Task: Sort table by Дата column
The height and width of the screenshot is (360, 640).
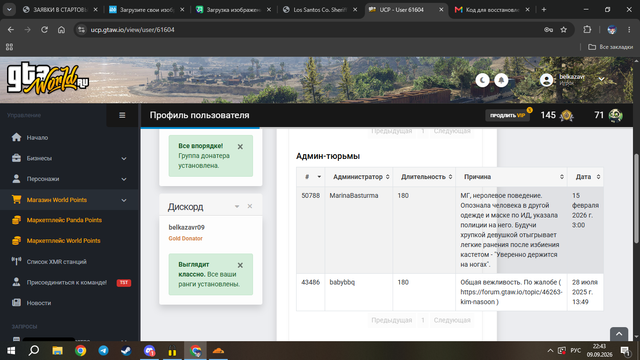Action: point(585,177)
